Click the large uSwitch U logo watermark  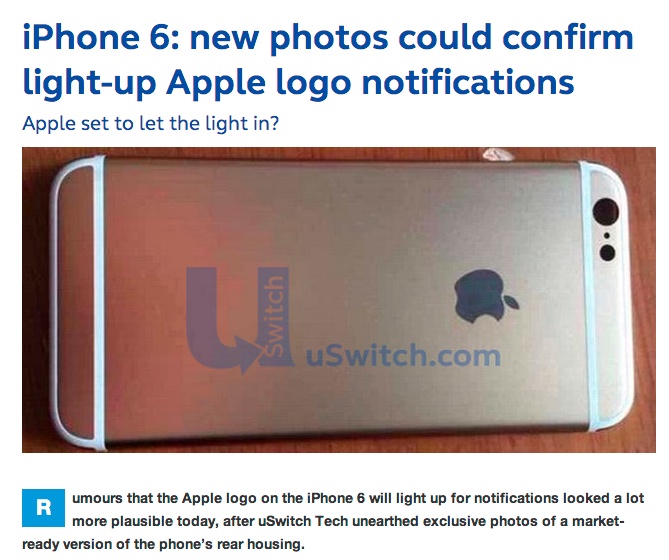tap(239, 320)
